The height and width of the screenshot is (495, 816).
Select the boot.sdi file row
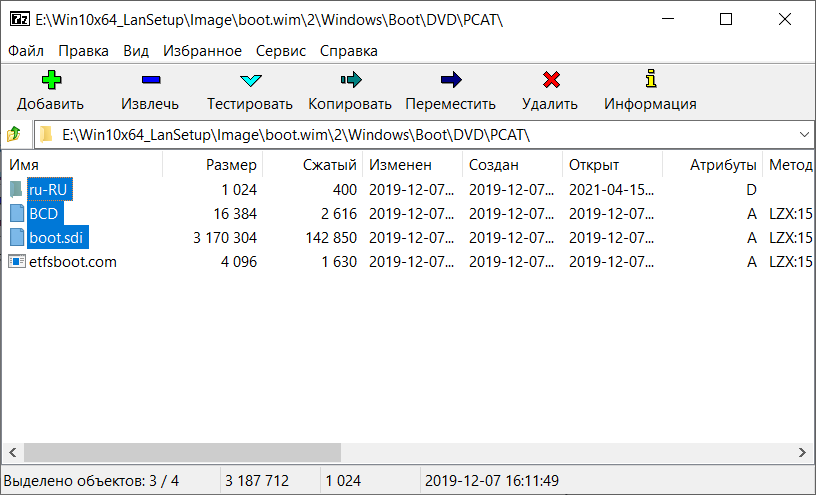[408, 238]
